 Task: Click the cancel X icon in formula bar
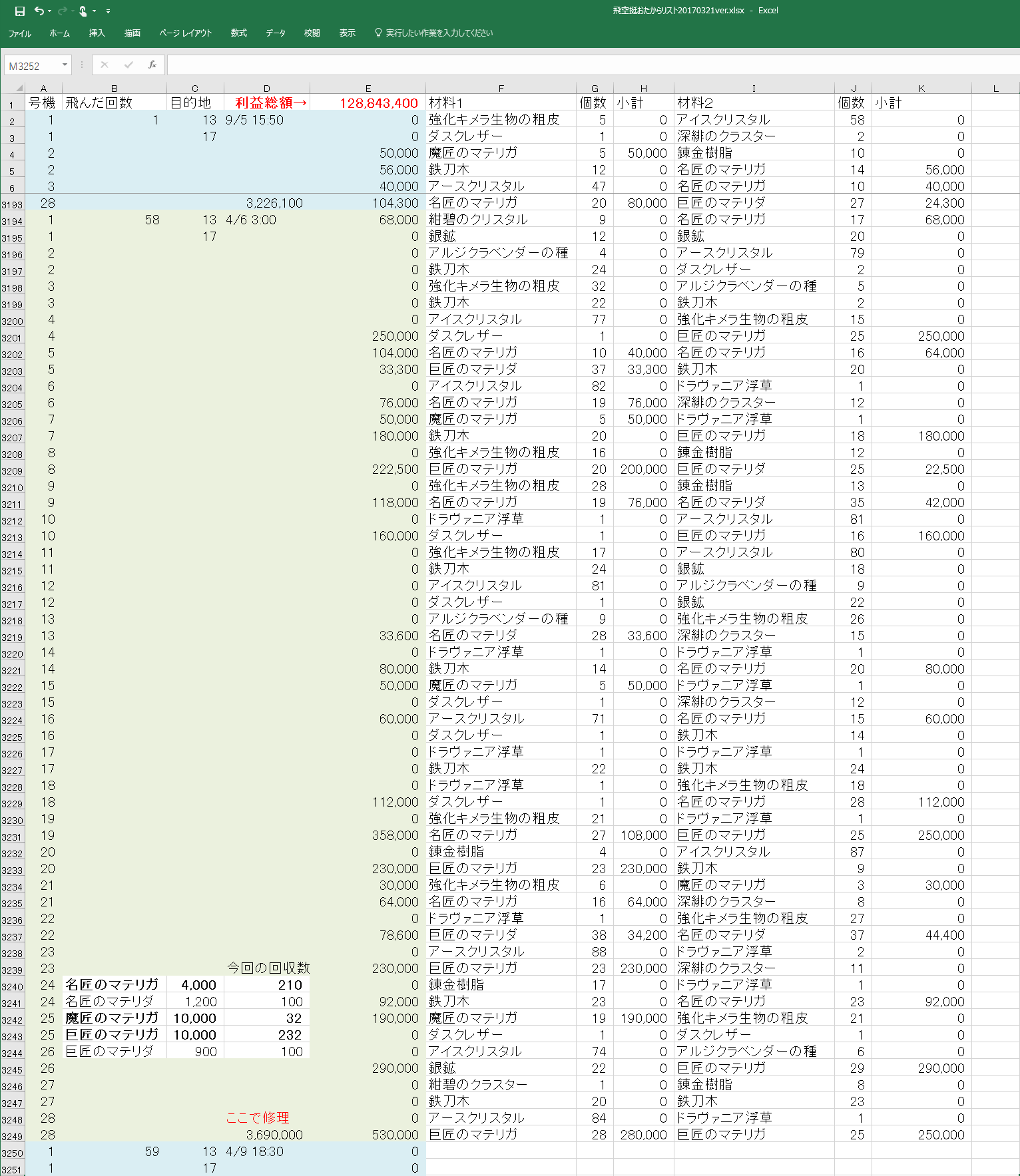coord(105,65)
